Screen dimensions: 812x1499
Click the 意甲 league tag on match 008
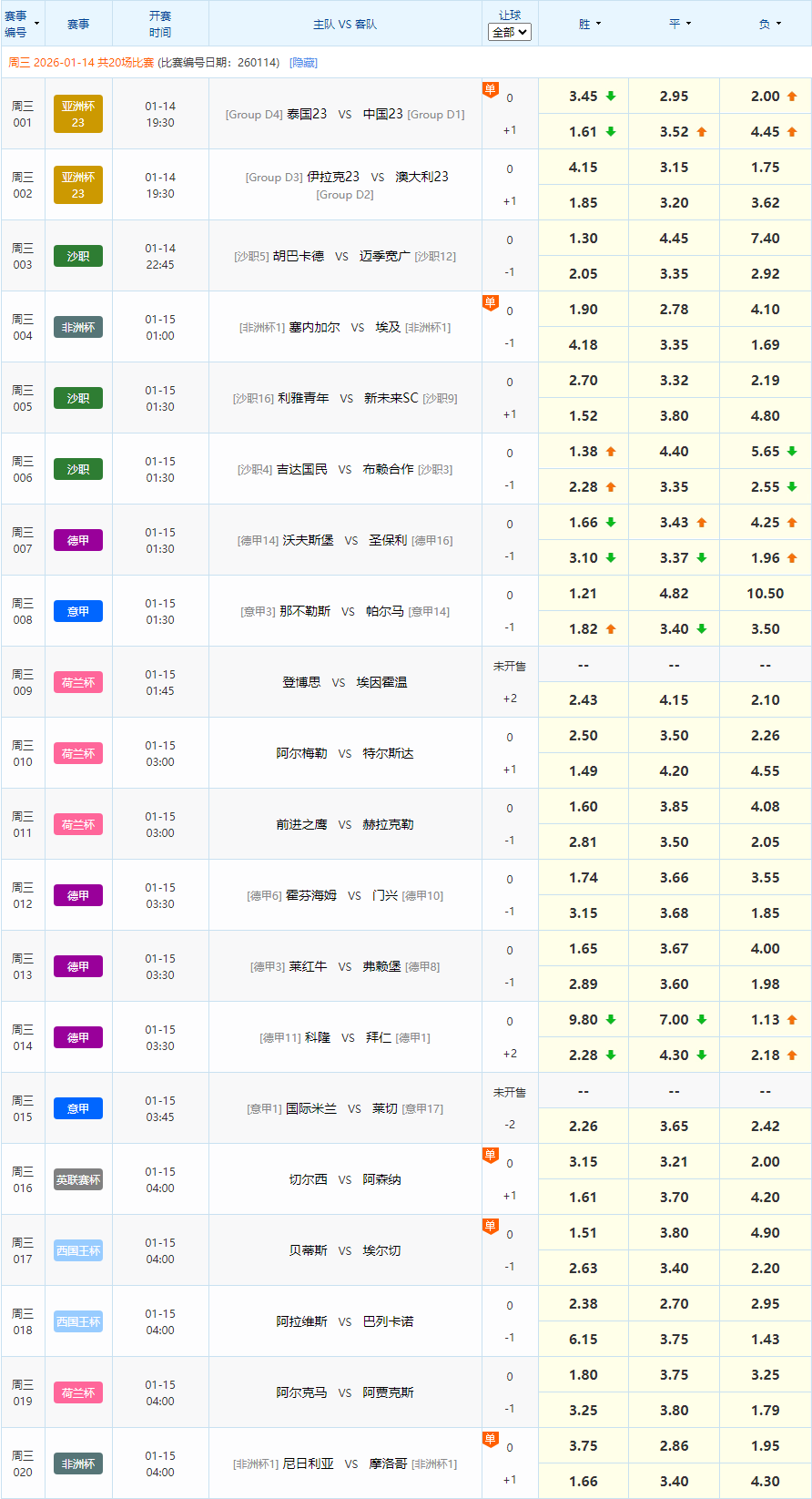pyautogui.click(x=78, y=611)
